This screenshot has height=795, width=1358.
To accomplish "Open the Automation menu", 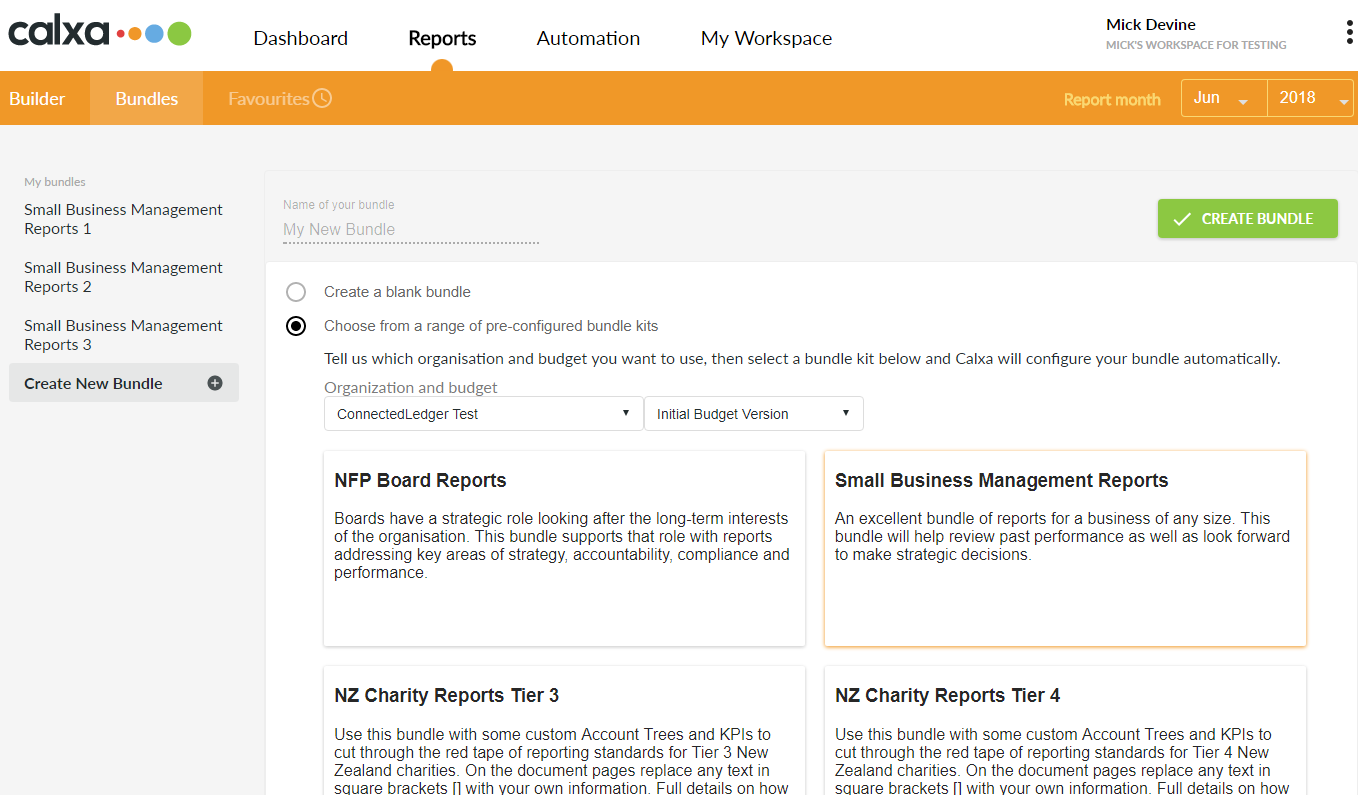I will [x=588, y=38].
